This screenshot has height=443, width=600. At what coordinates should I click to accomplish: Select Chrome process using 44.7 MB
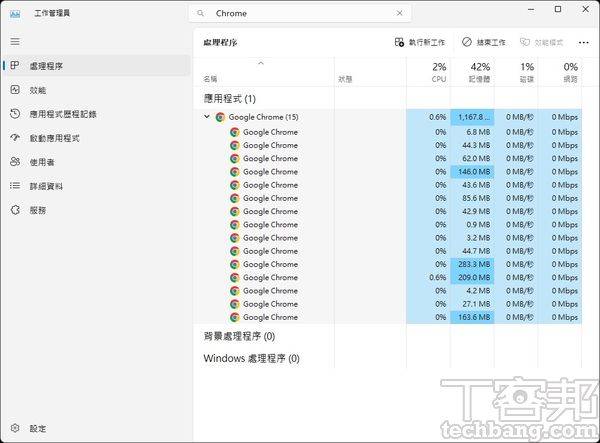[x=387, y=251]
